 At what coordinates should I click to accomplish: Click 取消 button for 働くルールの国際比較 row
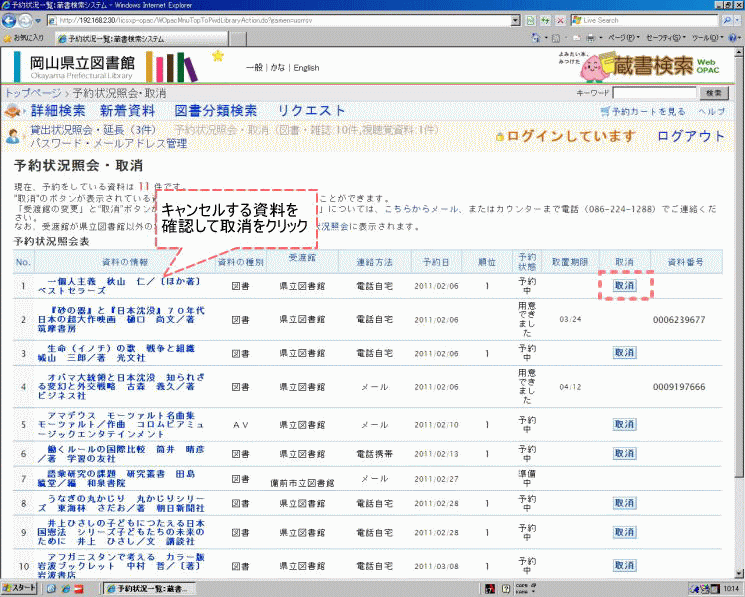(x=624, y=454)
